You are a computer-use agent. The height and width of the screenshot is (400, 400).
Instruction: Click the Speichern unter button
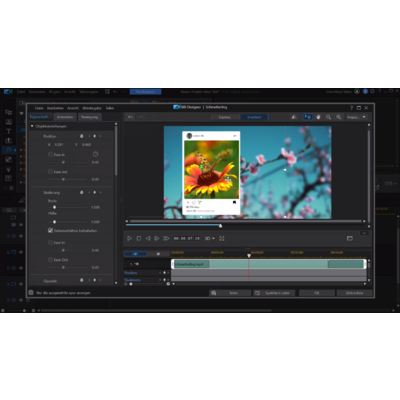pos(274,293)
